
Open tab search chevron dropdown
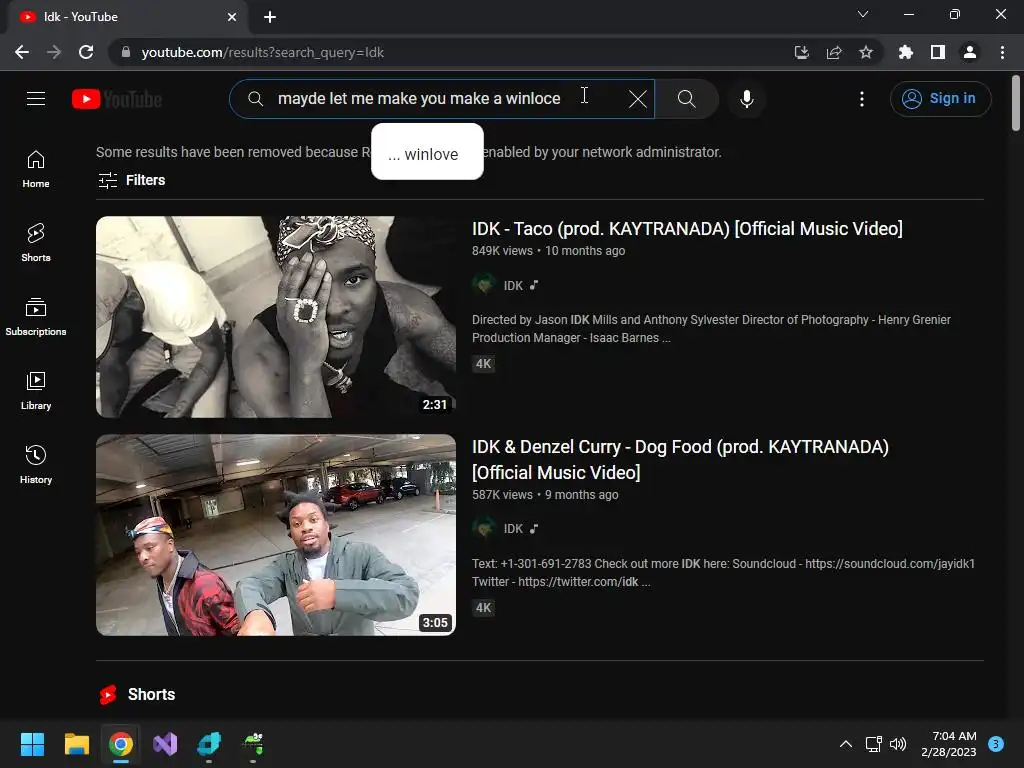coord(863,14)
